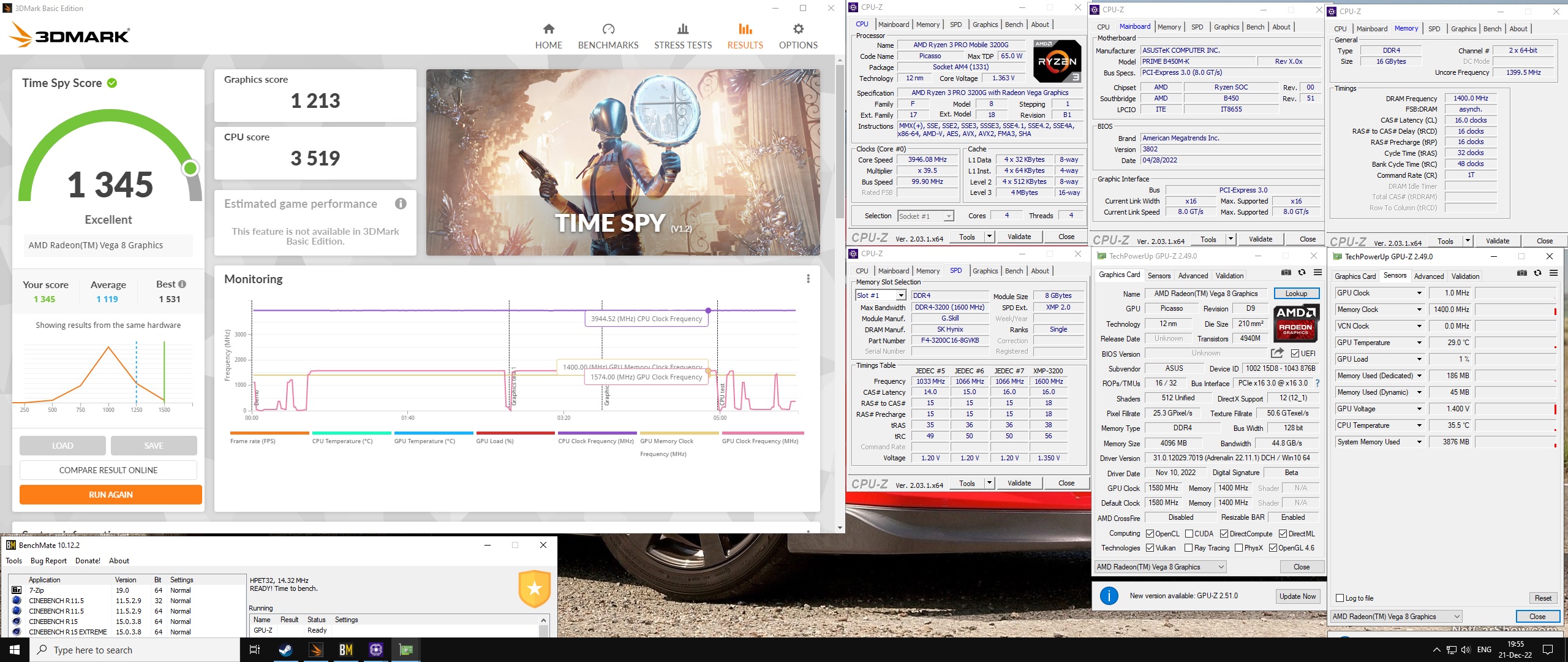1568x662 pixels.
Task: Toggle the UEFI checkbox in GPU-Z
Action: 1295,354
